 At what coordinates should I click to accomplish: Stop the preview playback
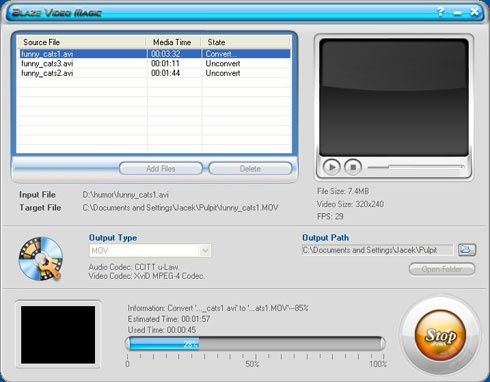tap(353, 167)
